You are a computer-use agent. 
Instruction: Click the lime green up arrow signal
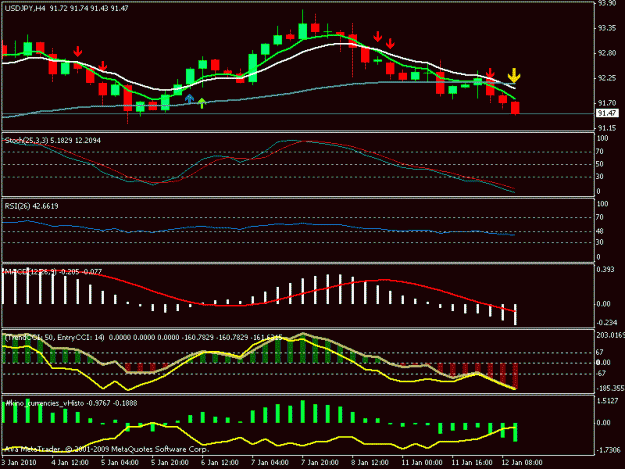tap(202, 103)
